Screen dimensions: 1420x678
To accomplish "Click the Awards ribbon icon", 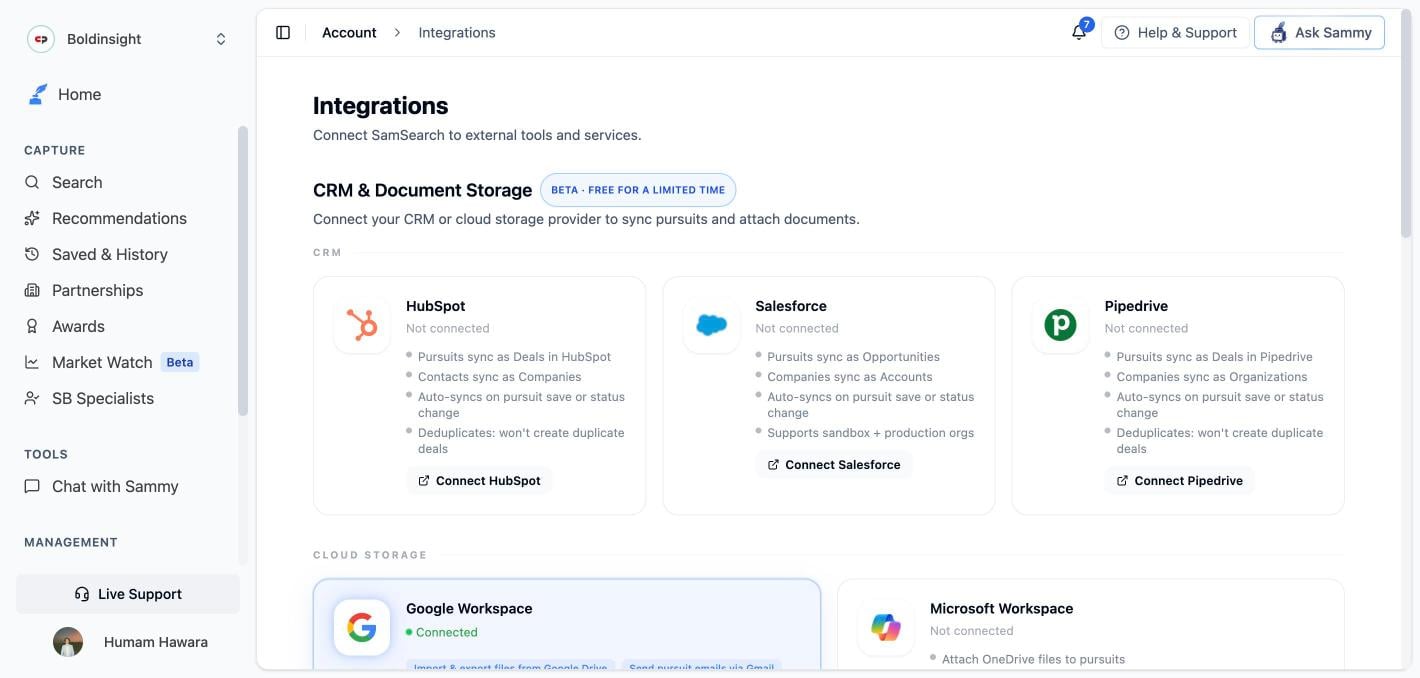I will point(32,326).
